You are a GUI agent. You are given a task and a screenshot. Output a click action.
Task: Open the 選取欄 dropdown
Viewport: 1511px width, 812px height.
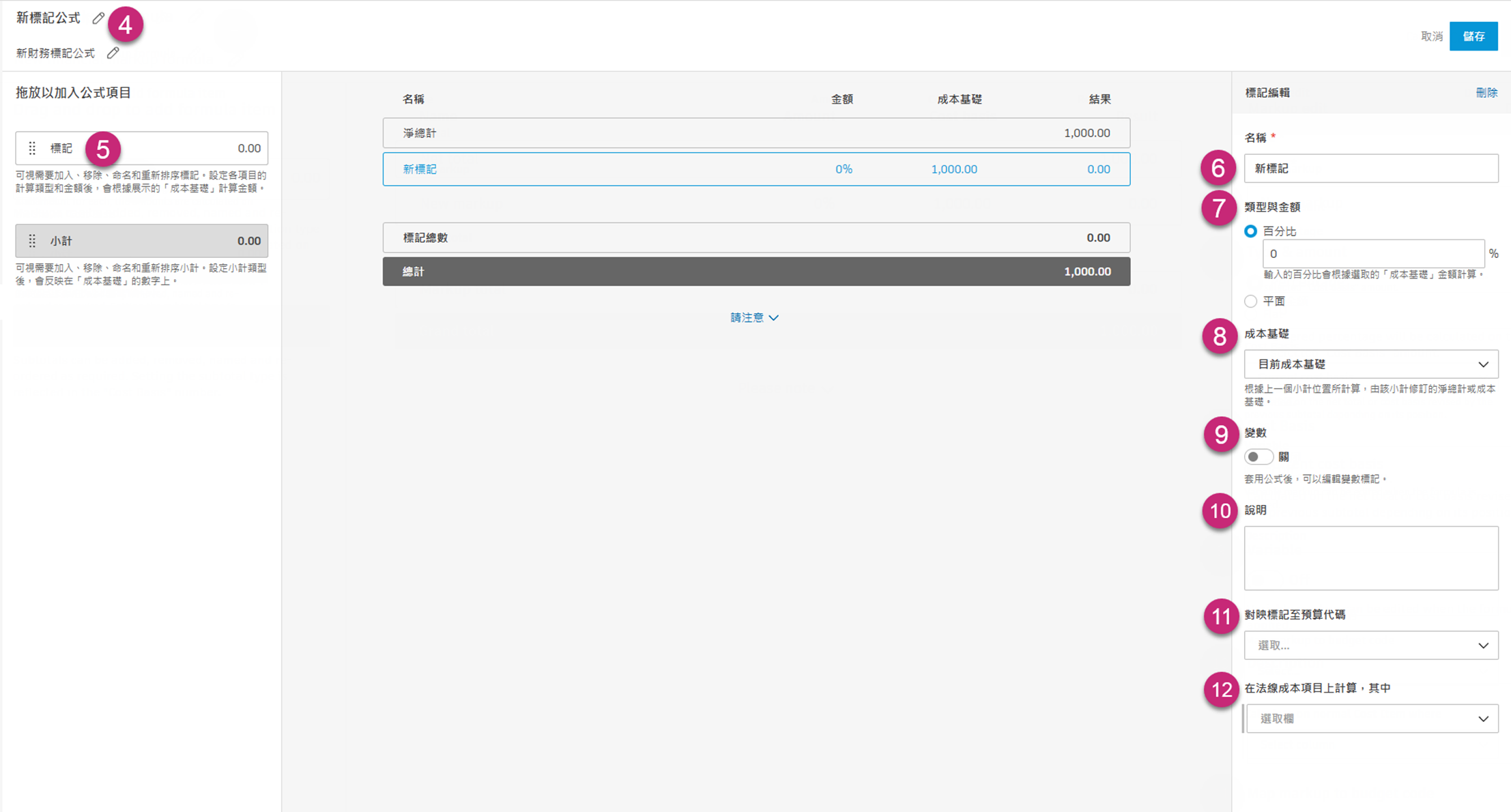pos(1372,718)
